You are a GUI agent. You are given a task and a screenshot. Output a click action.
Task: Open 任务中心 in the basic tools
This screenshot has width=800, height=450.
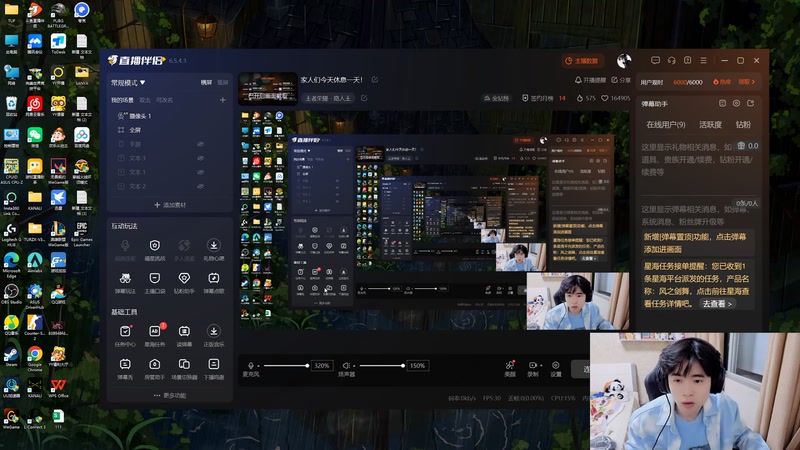(125, 336)
